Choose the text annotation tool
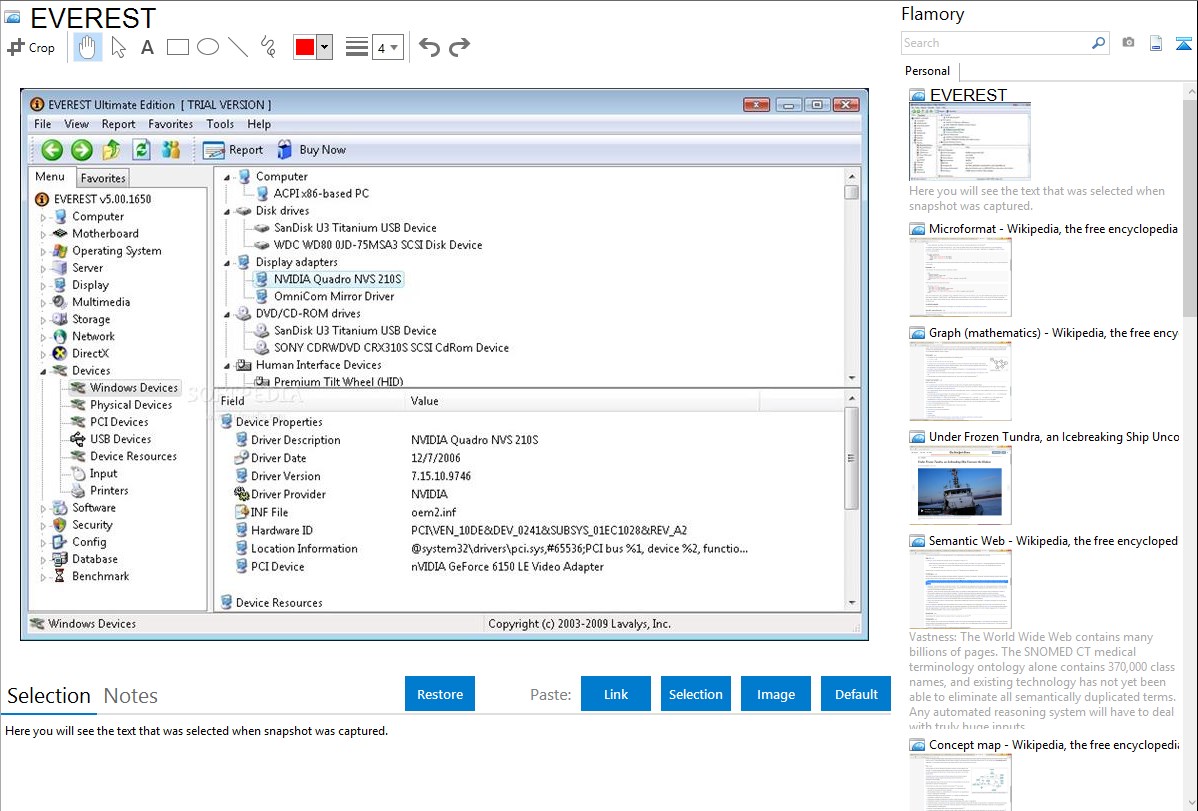 [147, 47]
